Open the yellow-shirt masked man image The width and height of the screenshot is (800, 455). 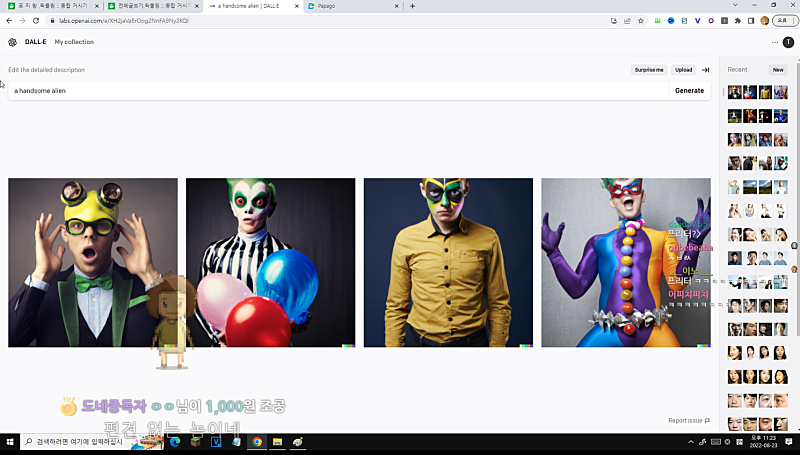(x=448, y=263)
